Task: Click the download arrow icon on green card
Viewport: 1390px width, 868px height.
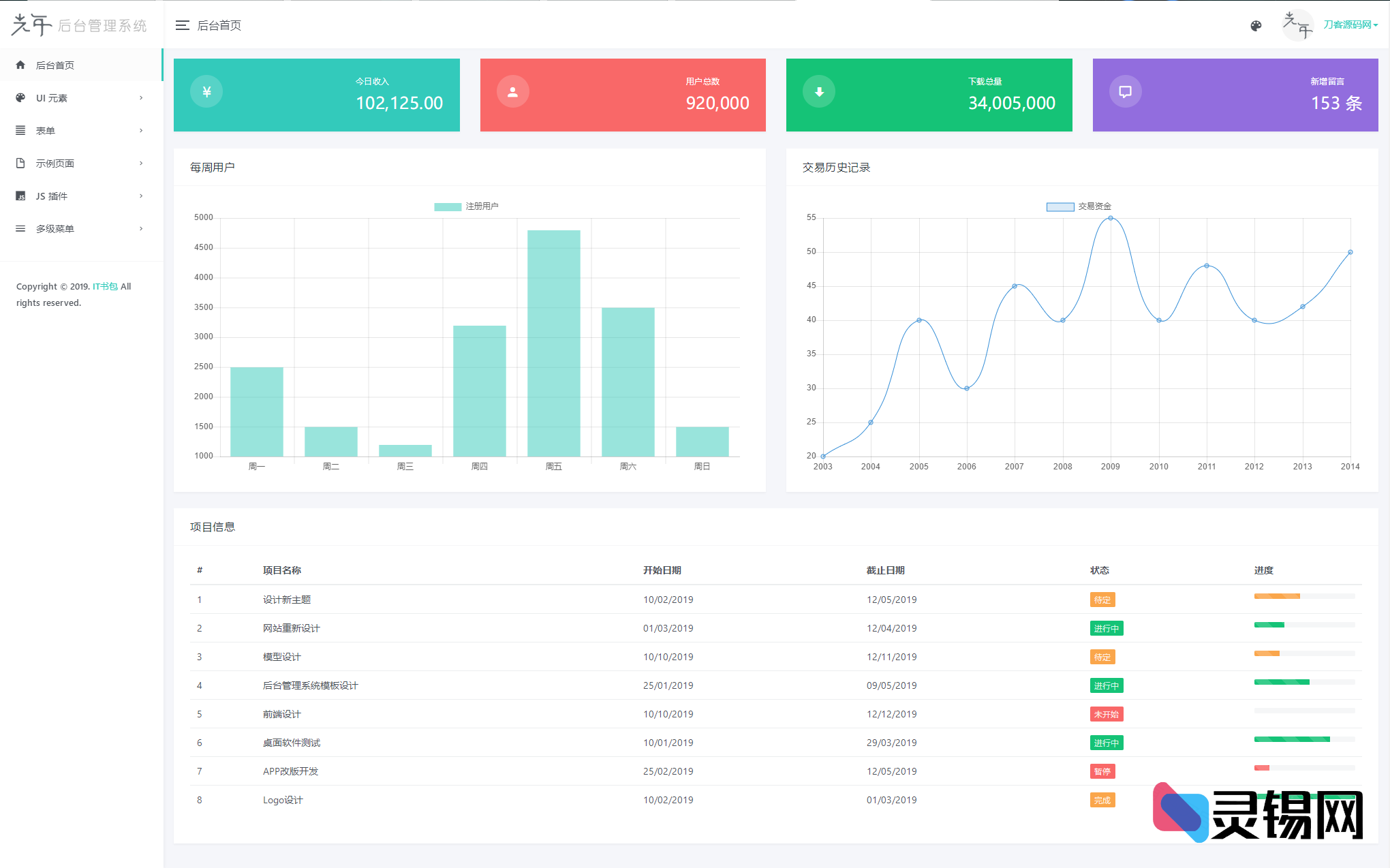Action: (x=819, y=92)
